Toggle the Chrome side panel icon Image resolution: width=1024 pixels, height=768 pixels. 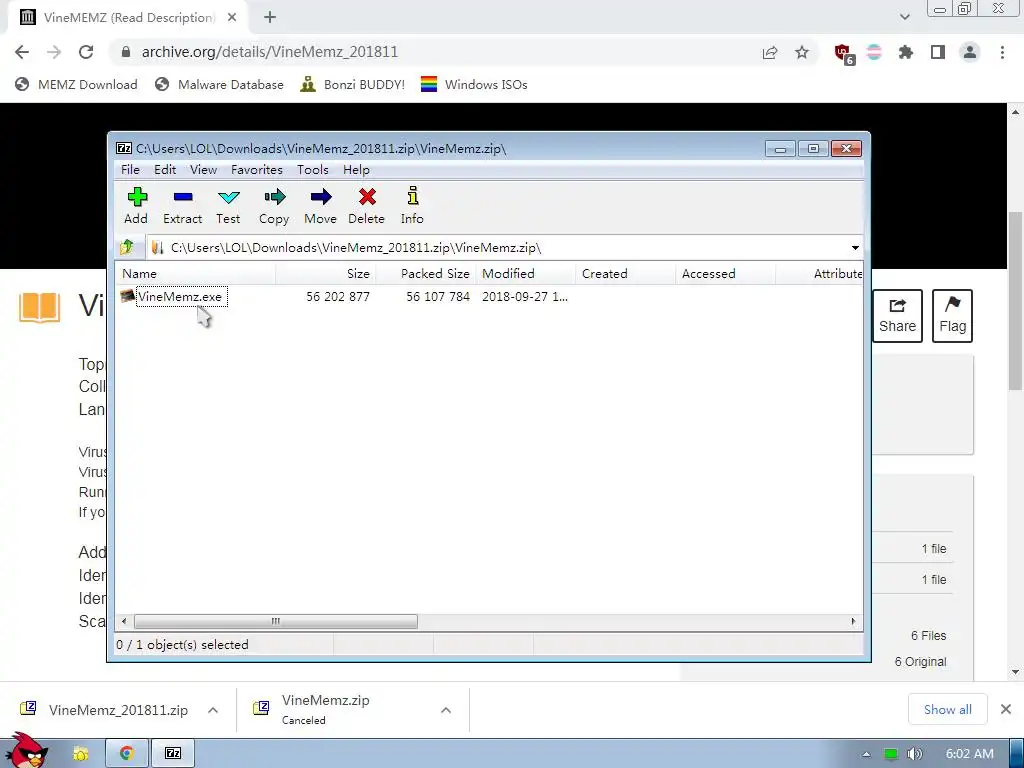point(938,52)
